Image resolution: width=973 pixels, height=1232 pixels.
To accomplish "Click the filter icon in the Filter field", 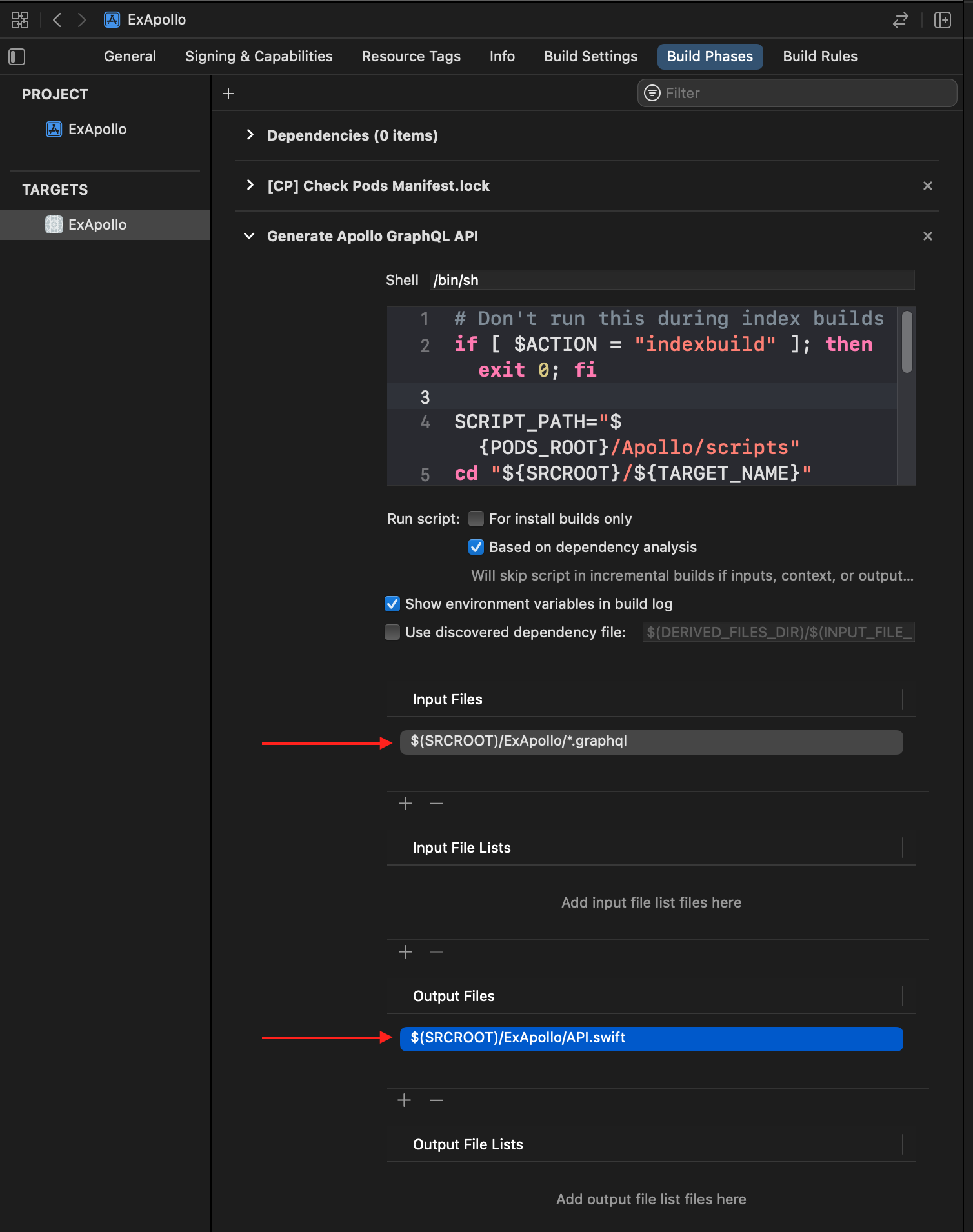I will (653, 93).
